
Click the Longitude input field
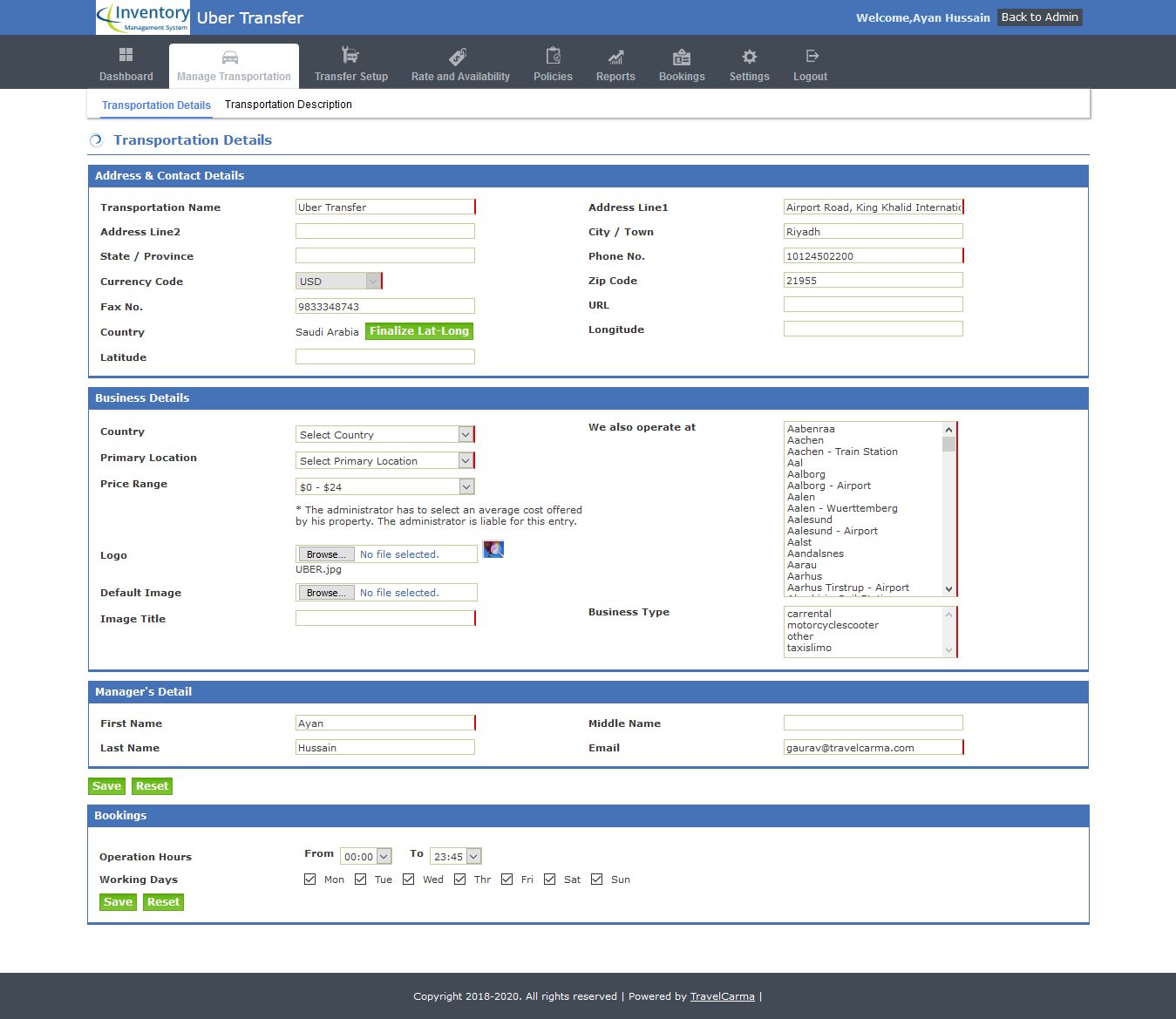pyautogui.click(x=873, y=329)
